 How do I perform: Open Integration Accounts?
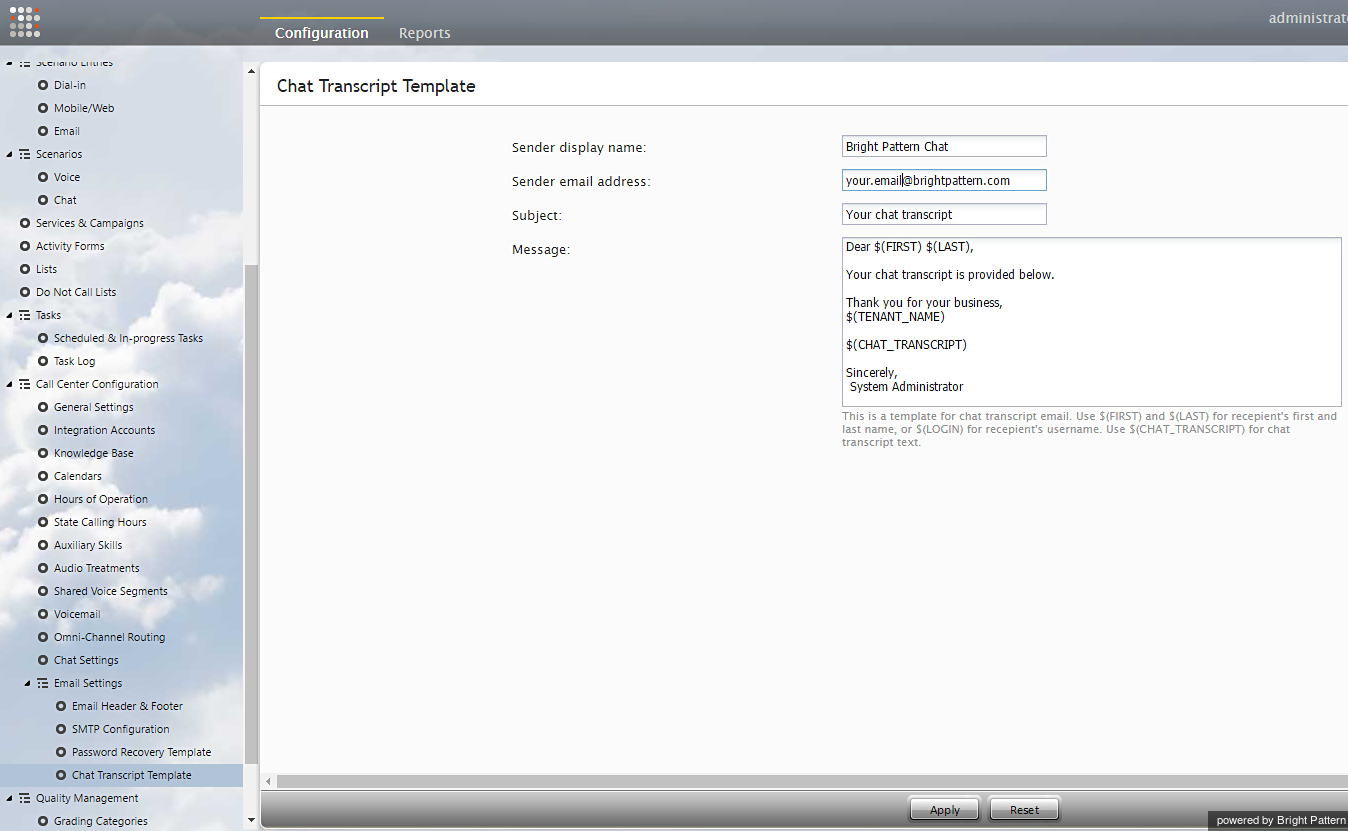104,430
